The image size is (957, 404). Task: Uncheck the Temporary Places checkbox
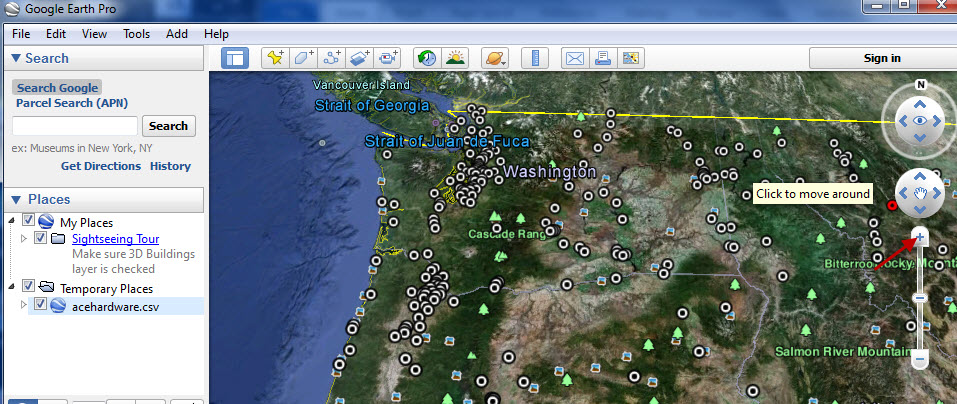(x=28, y=286)
